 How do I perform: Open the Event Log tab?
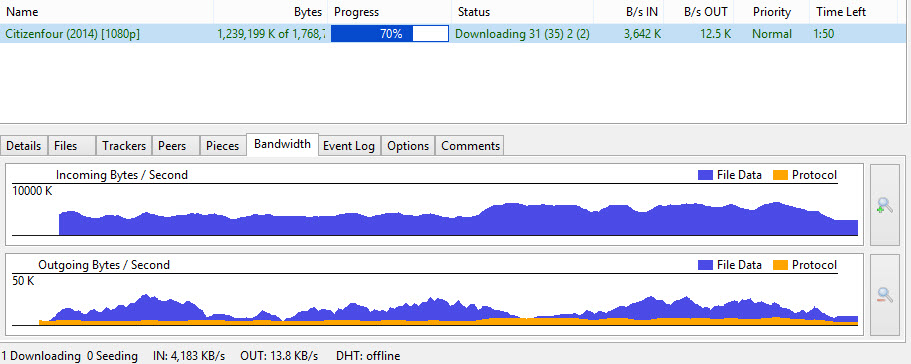[349, 146]
